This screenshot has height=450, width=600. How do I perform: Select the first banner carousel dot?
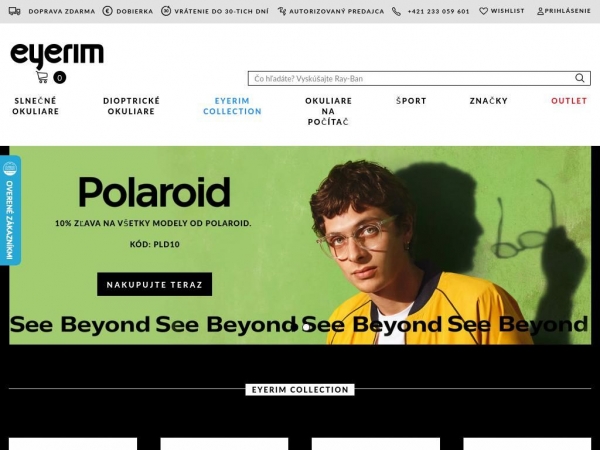[x=294, y=327]
